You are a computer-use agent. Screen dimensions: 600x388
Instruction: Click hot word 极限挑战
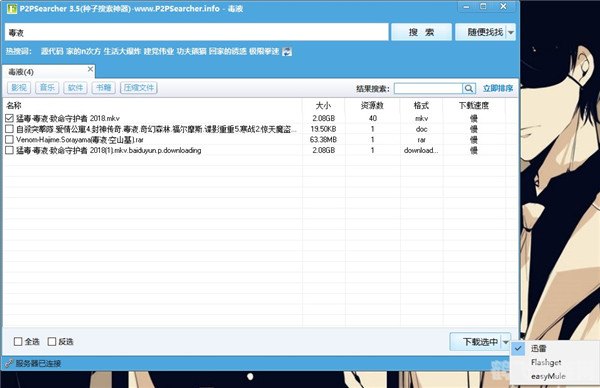[x=264, y=52]
